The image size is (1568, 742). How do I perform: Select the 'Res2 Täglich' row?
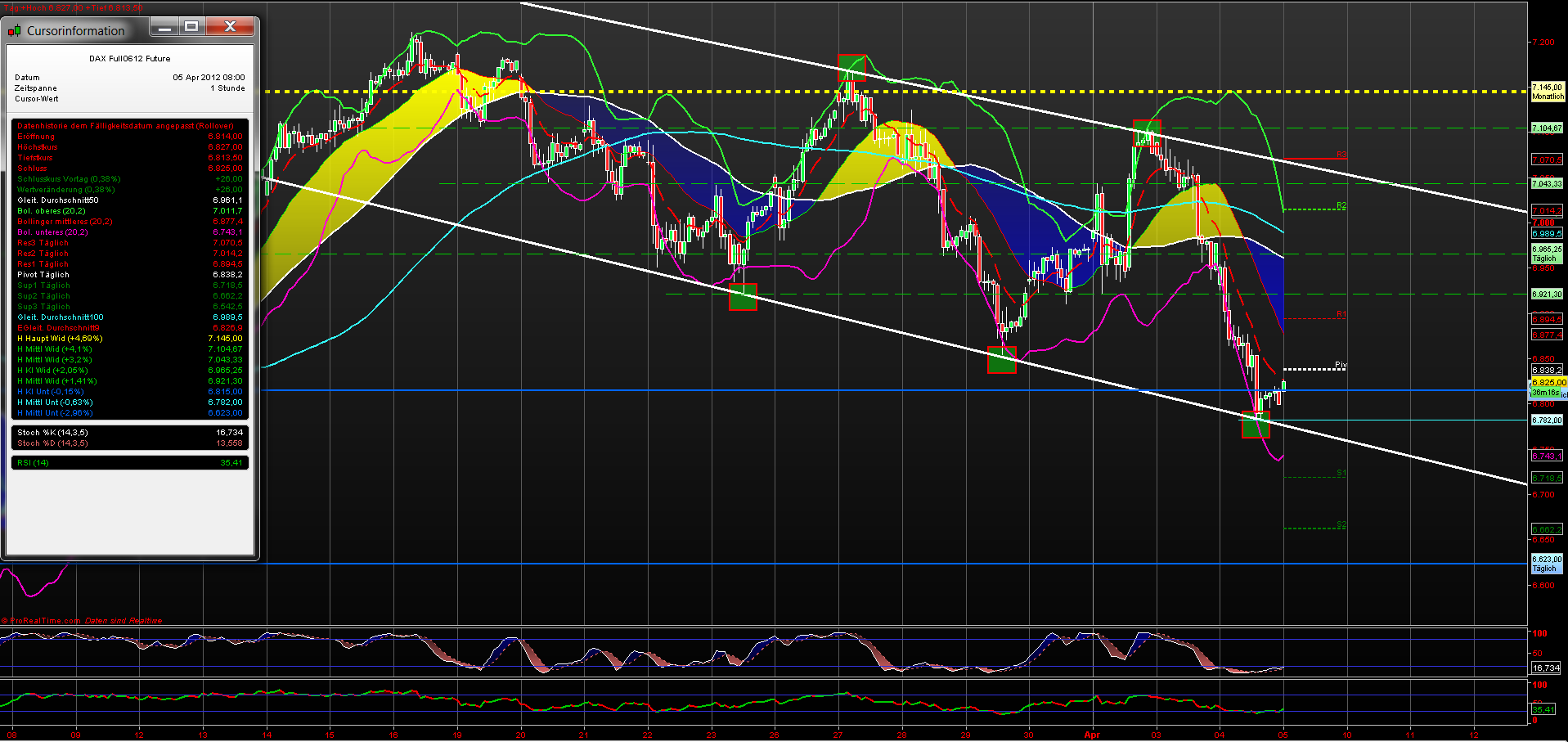[x=130, y=254]
